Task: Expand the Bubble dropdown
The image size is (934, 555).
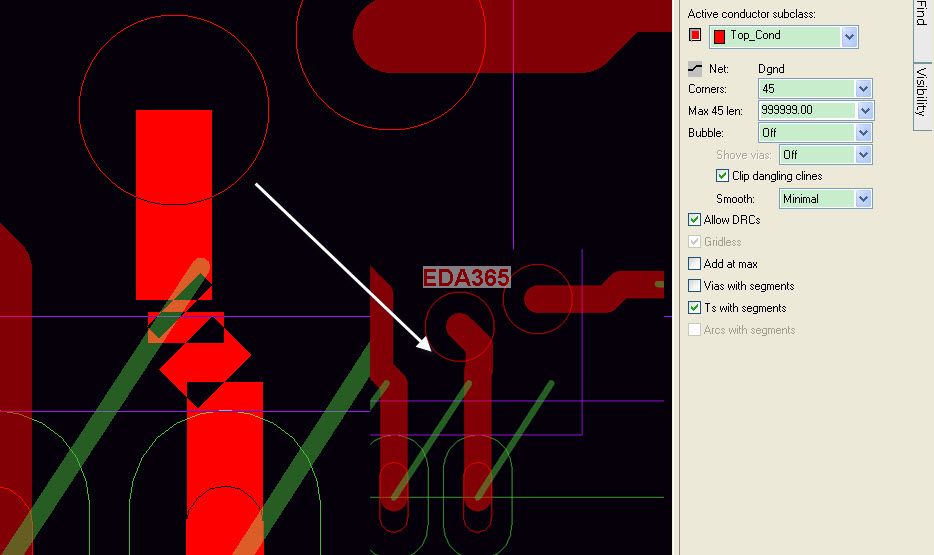Action: [x=863, y=132]
